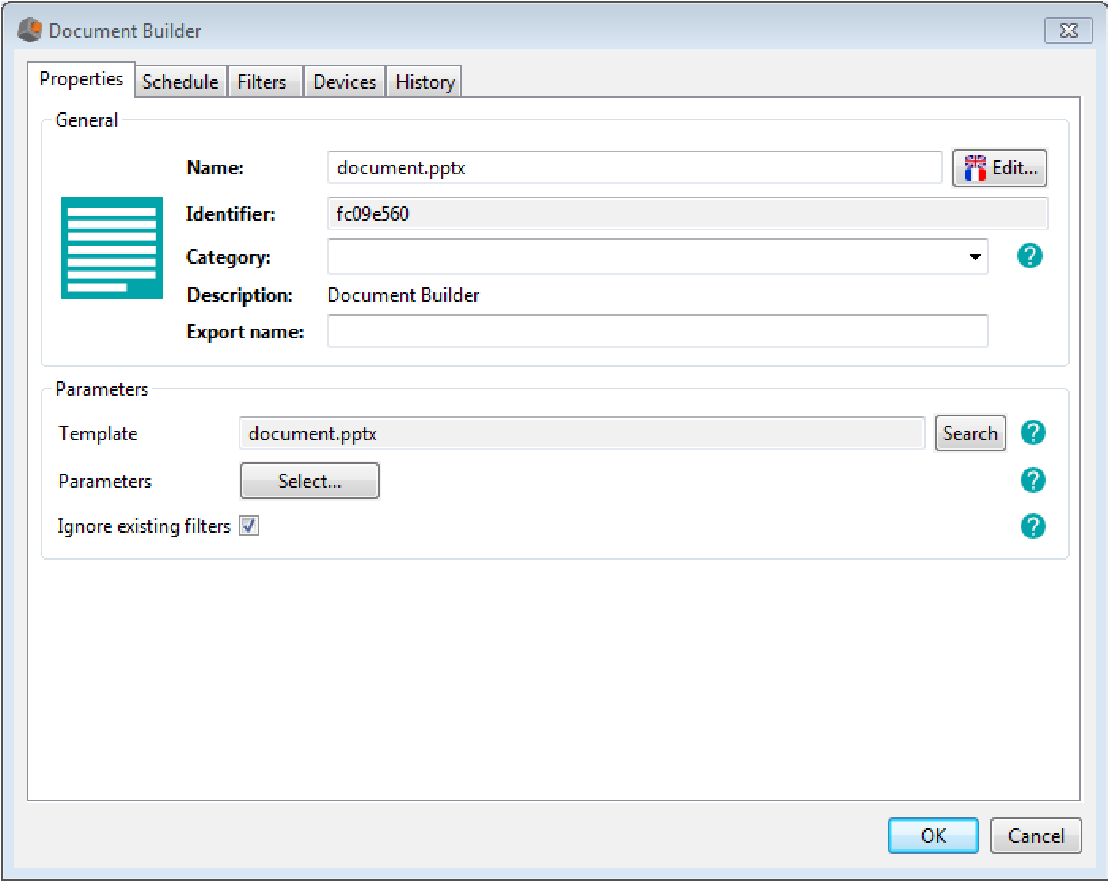View the History tab
Viewport: 1108px width, 881px height.
425,82
